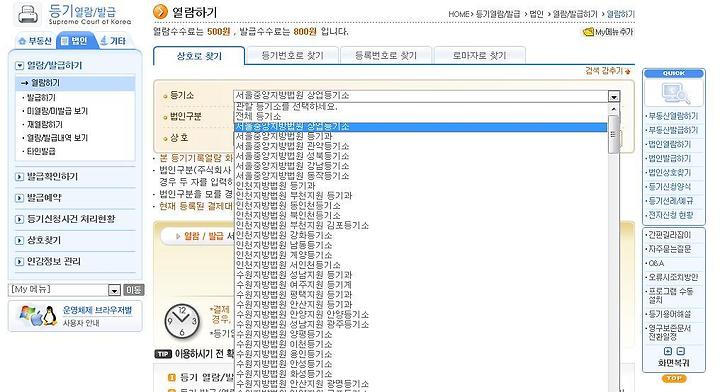Viewport: 720px width, 392px height.
Task: Open the 기타 tab
Action: [113, 41]
